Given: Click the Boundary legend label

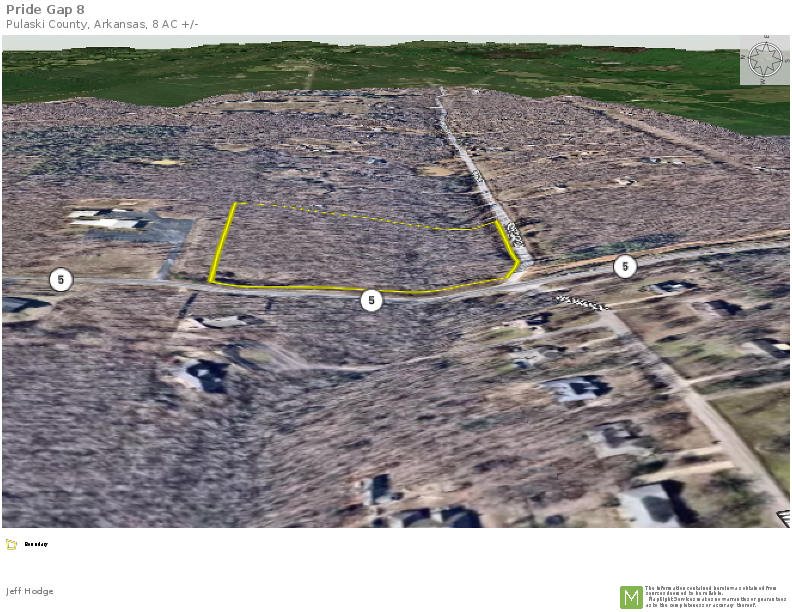Looking at the screenshot, I should pyautogui.click(x=36, y=545).
